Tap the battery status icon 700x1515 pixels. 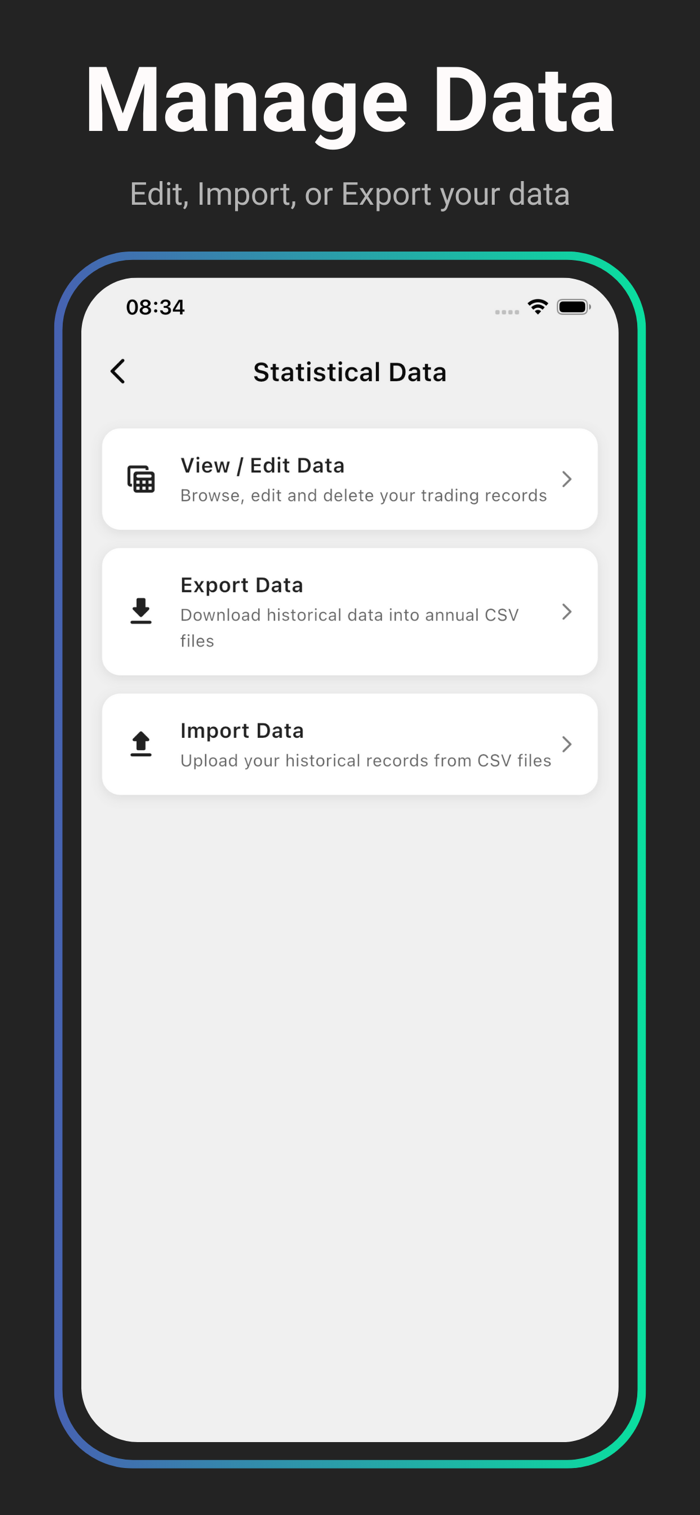pos(574,307)
